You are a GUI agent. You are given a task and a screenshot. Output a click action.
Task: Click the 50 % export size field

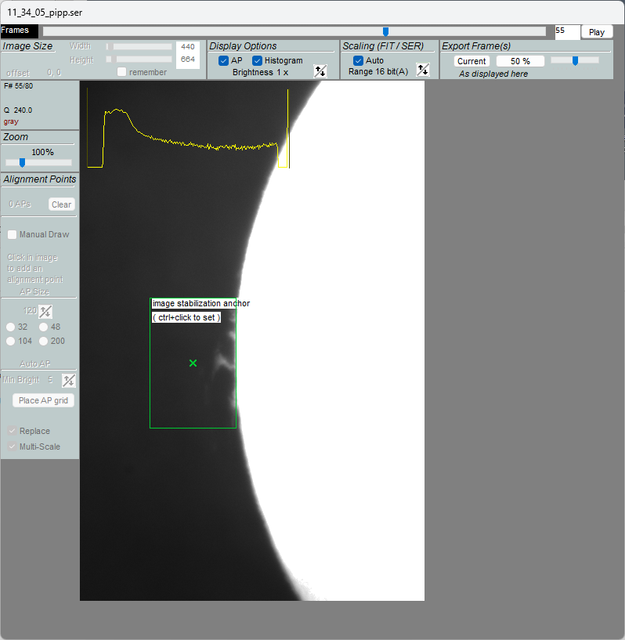520,61
